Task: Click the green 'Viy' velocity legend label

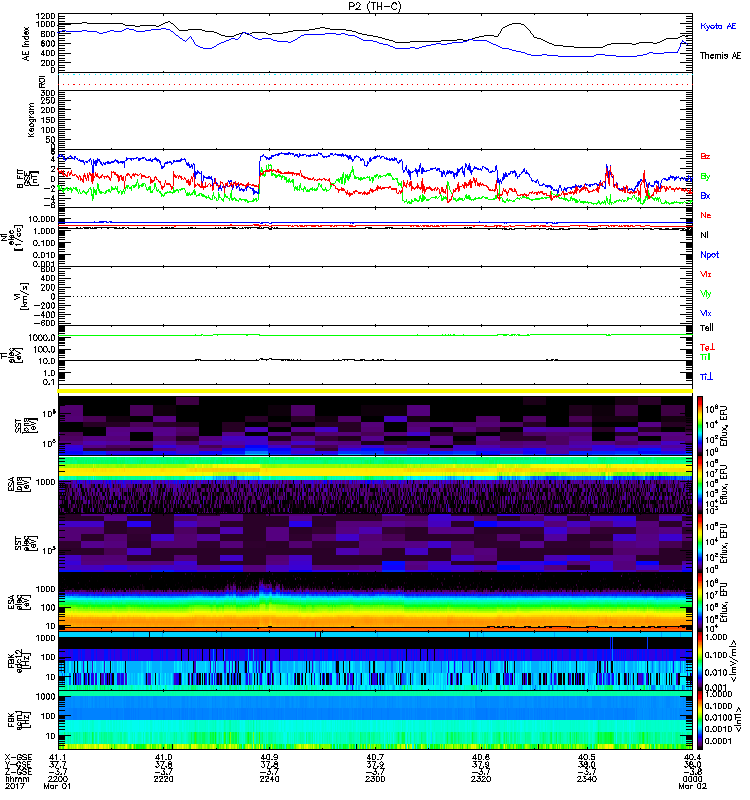Action: 706,294
